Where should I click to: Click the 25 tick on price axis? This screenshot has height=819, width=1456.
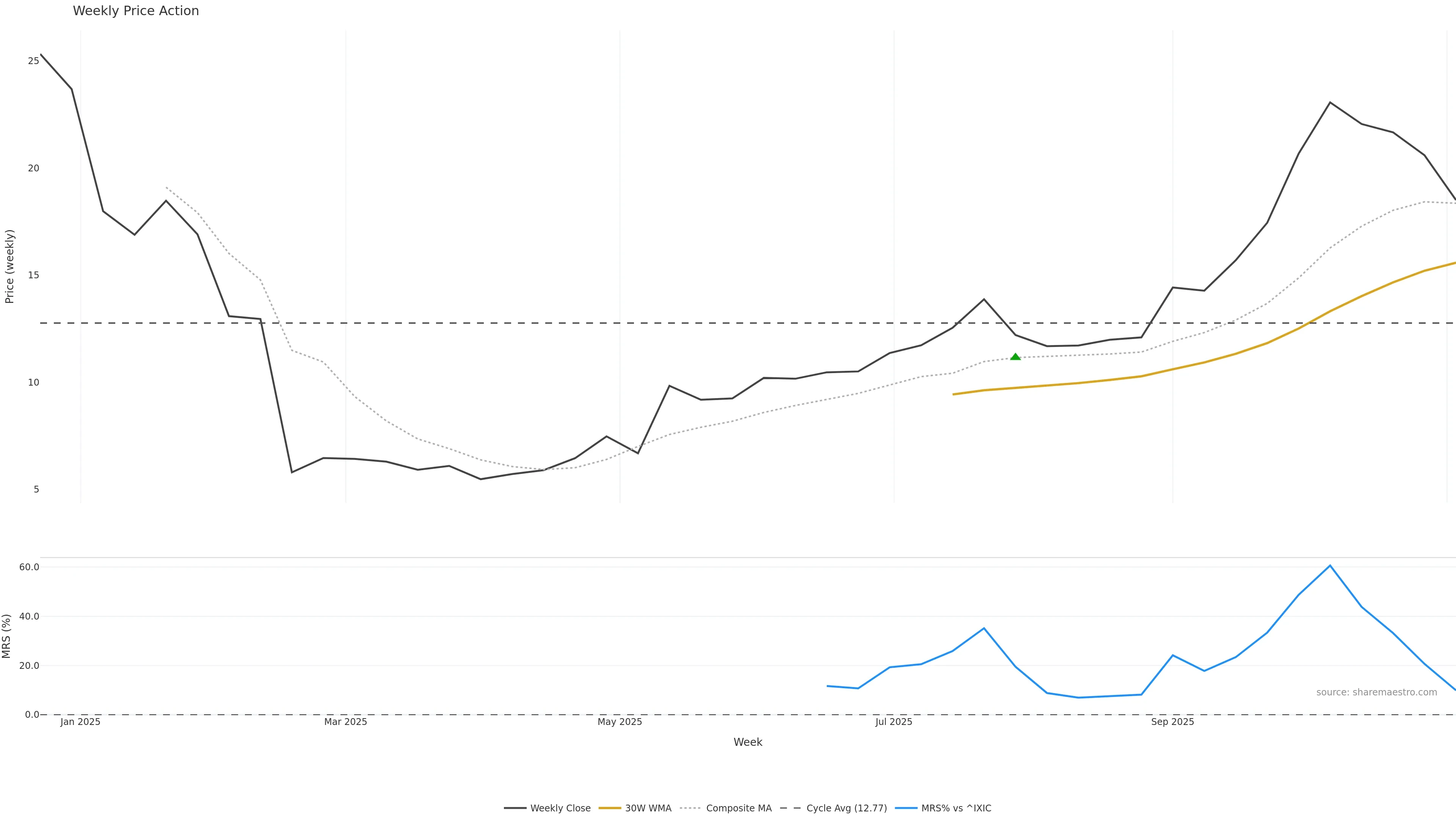(x=33, y=61)
